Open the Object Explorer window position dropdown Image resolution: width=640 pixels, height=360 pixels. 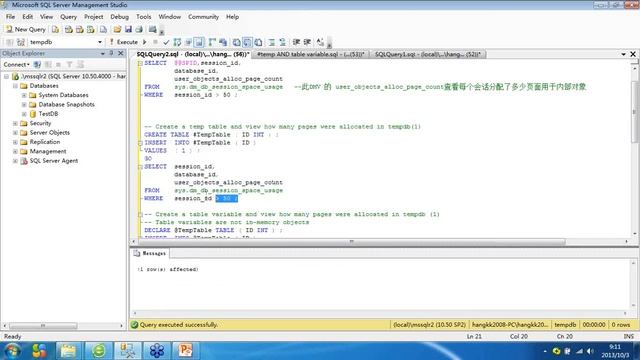[102, 53]
